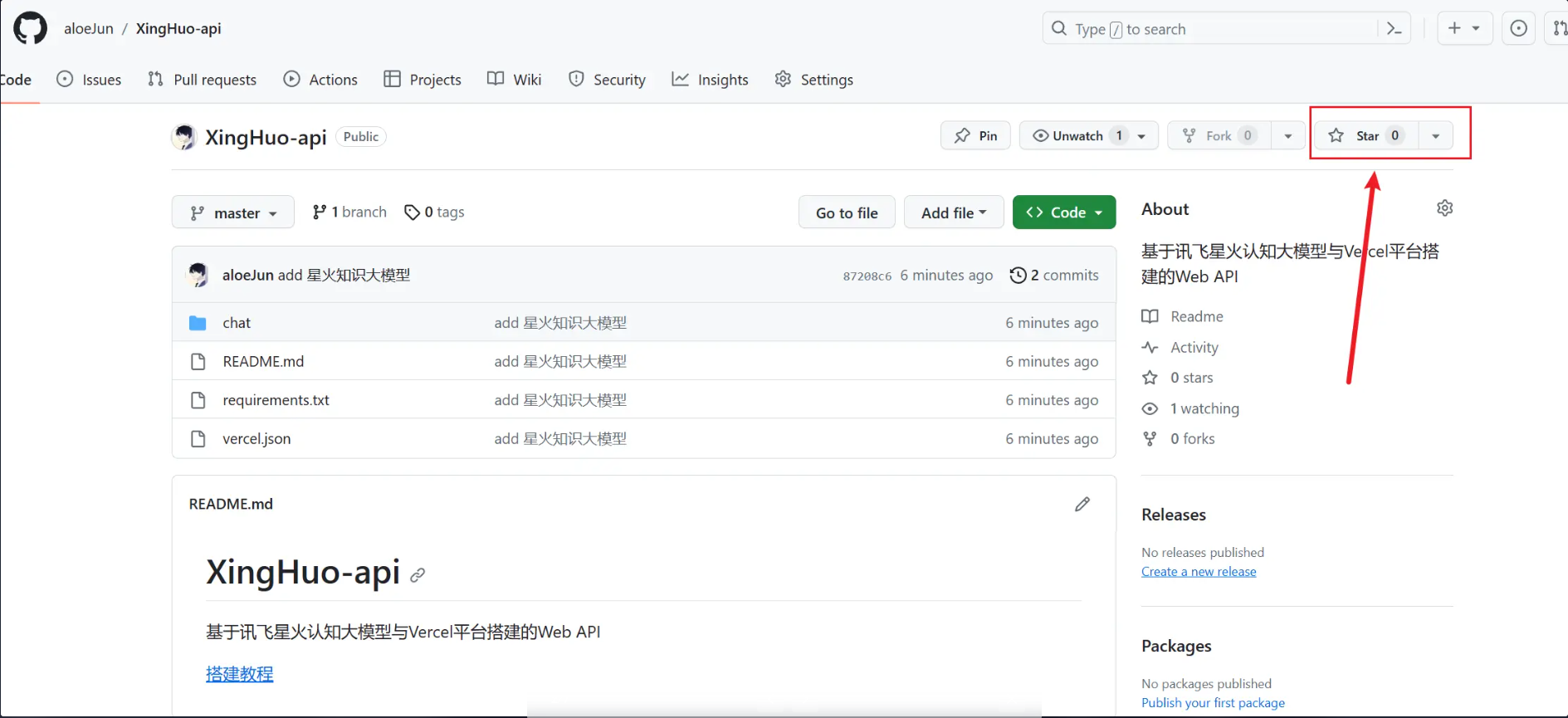Click the README.md file icon

pyautogui.click(x=198, y=361)
